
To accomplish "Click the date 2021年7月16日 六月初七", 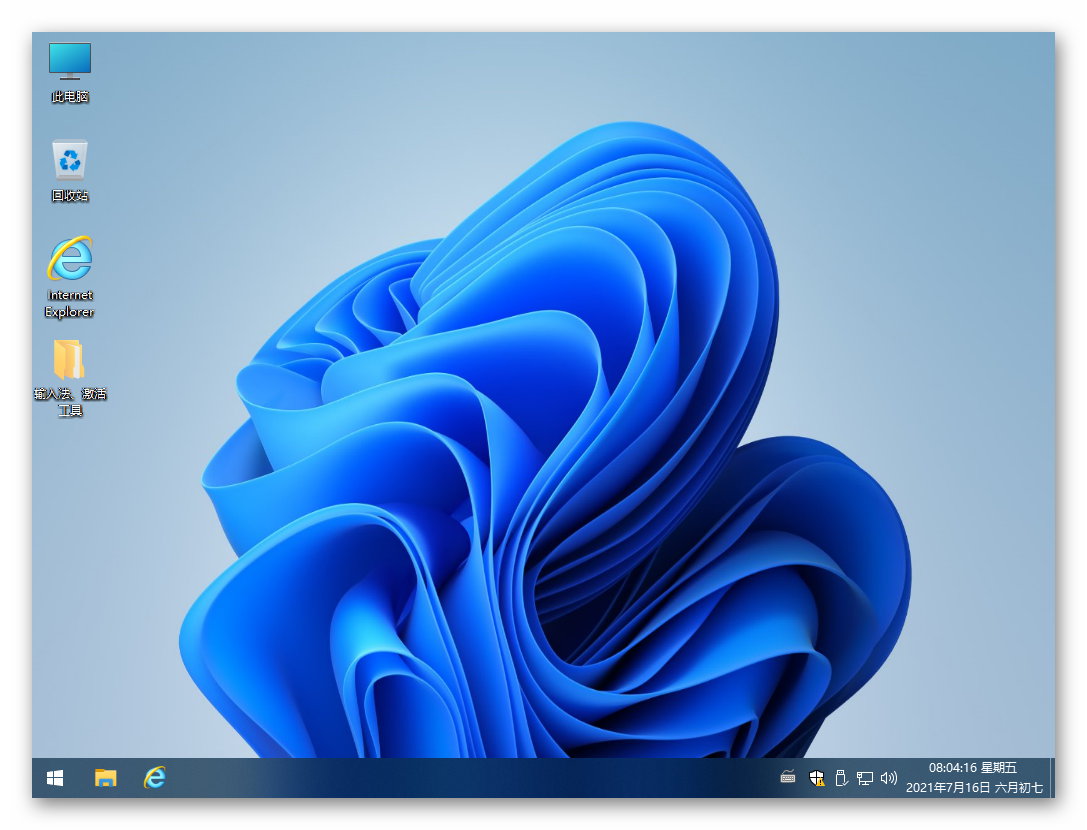I will click(x=974, y=788).
